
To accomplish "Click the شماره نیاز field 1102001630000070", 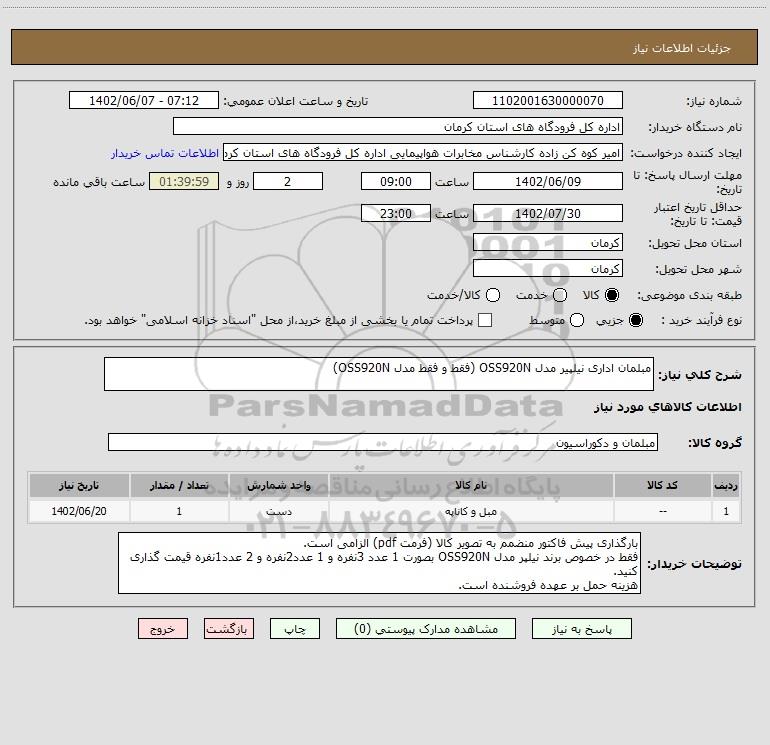I will [548, 100].
